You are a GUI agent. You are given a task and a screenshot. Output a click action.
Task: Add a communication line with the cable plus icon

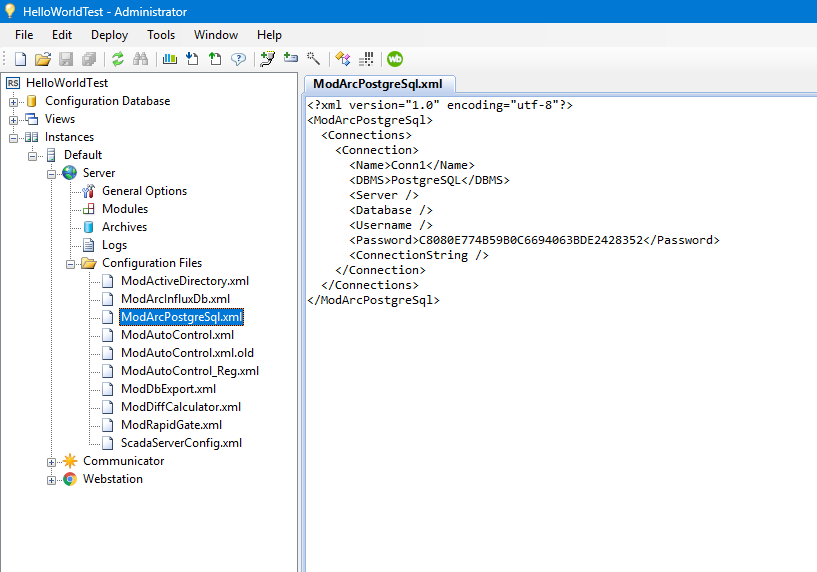coord(268,59)
